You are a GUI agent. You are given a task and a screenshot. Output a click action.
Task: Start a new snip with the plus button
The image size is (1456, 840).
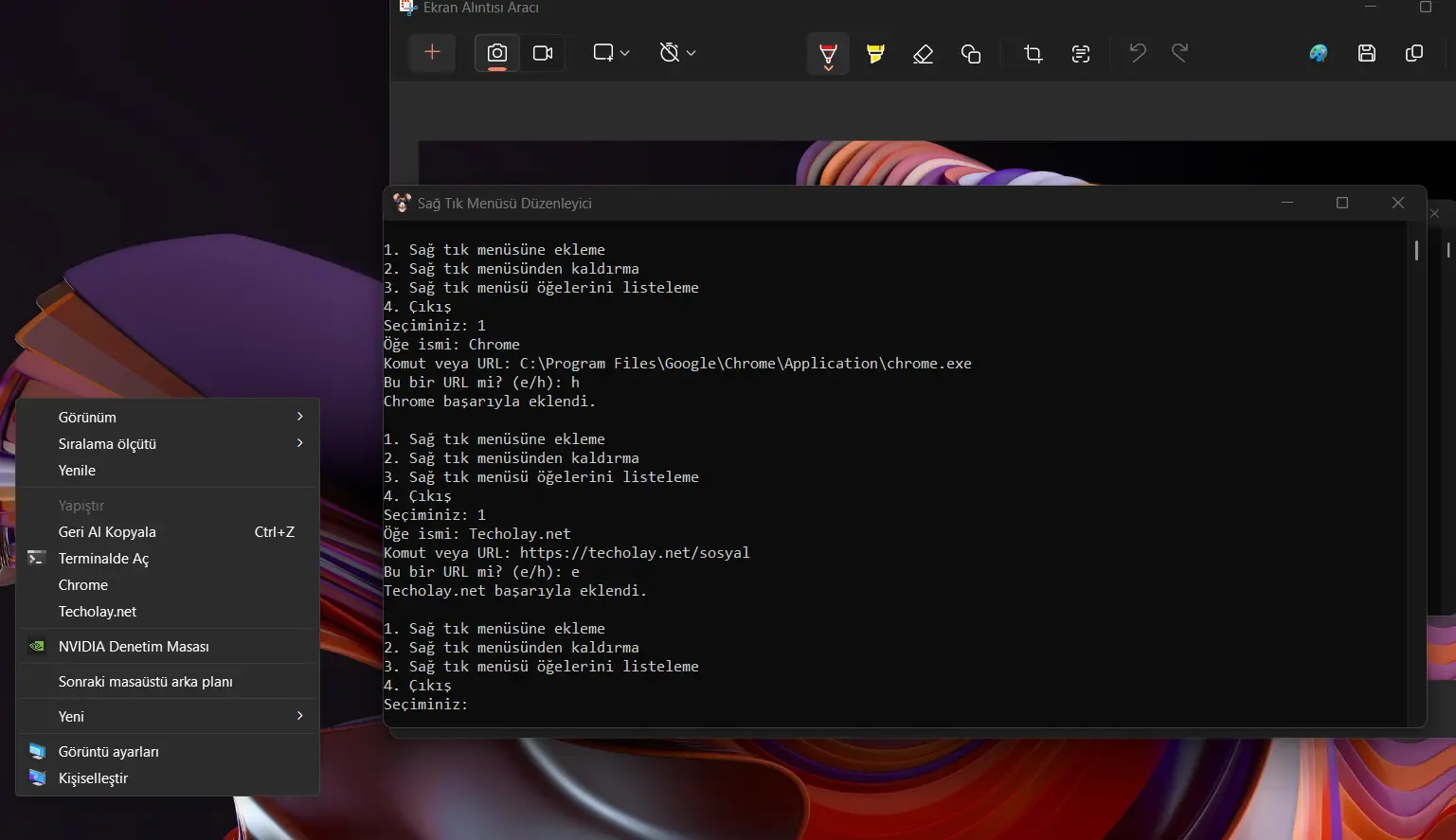pos(432,53)
